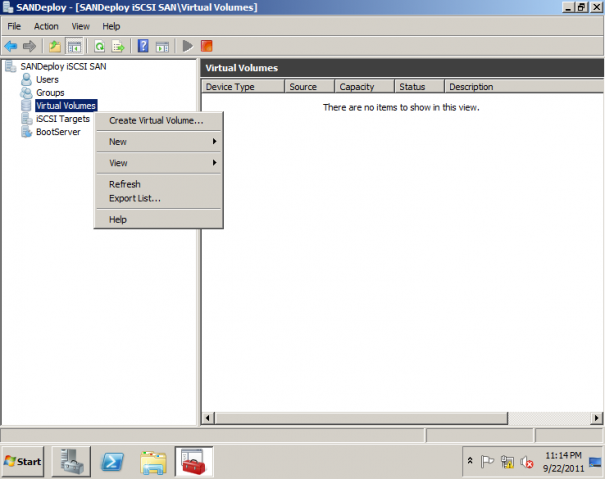This screenshot has height=479, width=605.
Task: Sort by the Capacity column header
Action: click(365, 86)
